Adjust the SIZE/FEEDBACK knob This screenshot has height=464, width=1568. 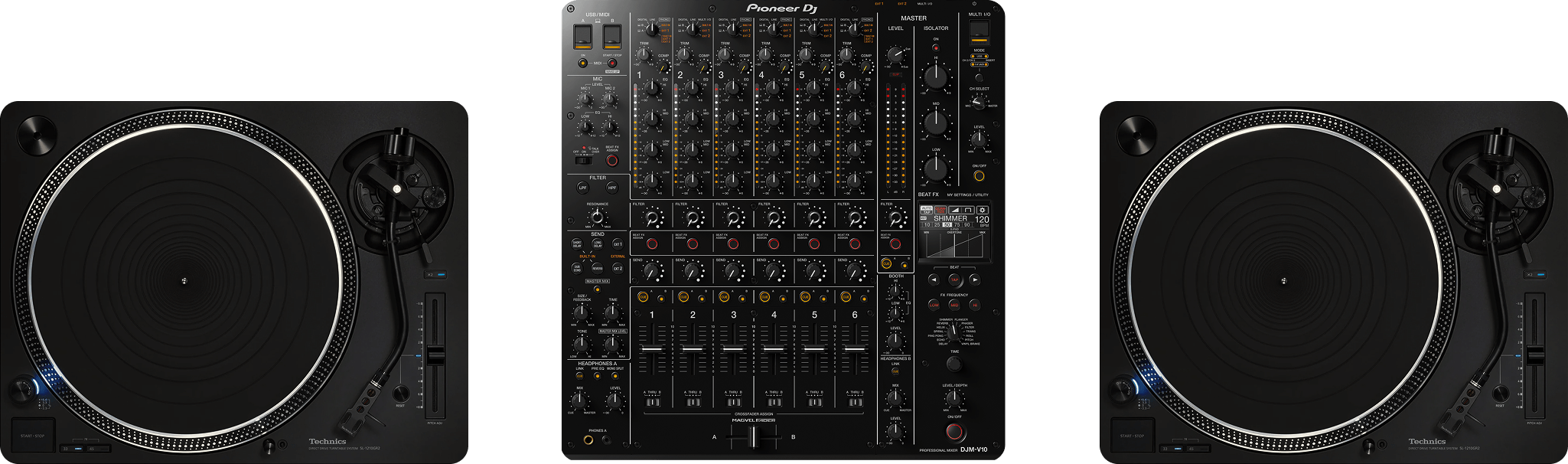pos(582,312)
